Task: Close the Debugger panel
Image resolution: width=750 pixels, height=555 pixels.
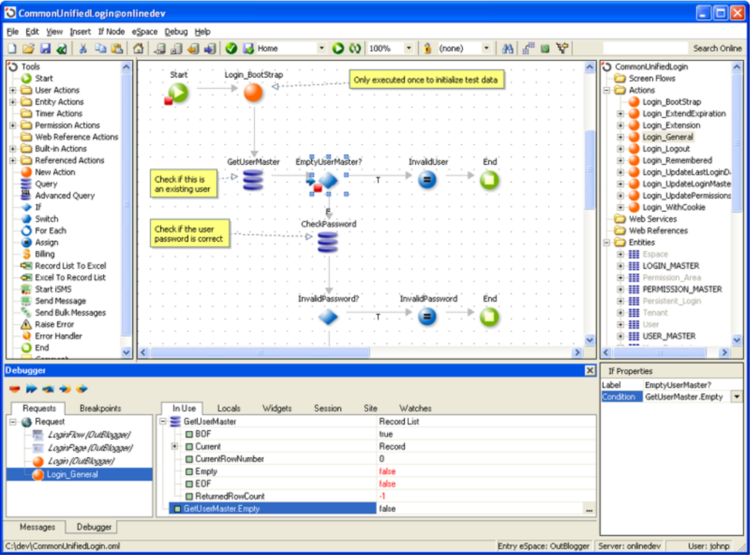Action: [x=590, y=370]
